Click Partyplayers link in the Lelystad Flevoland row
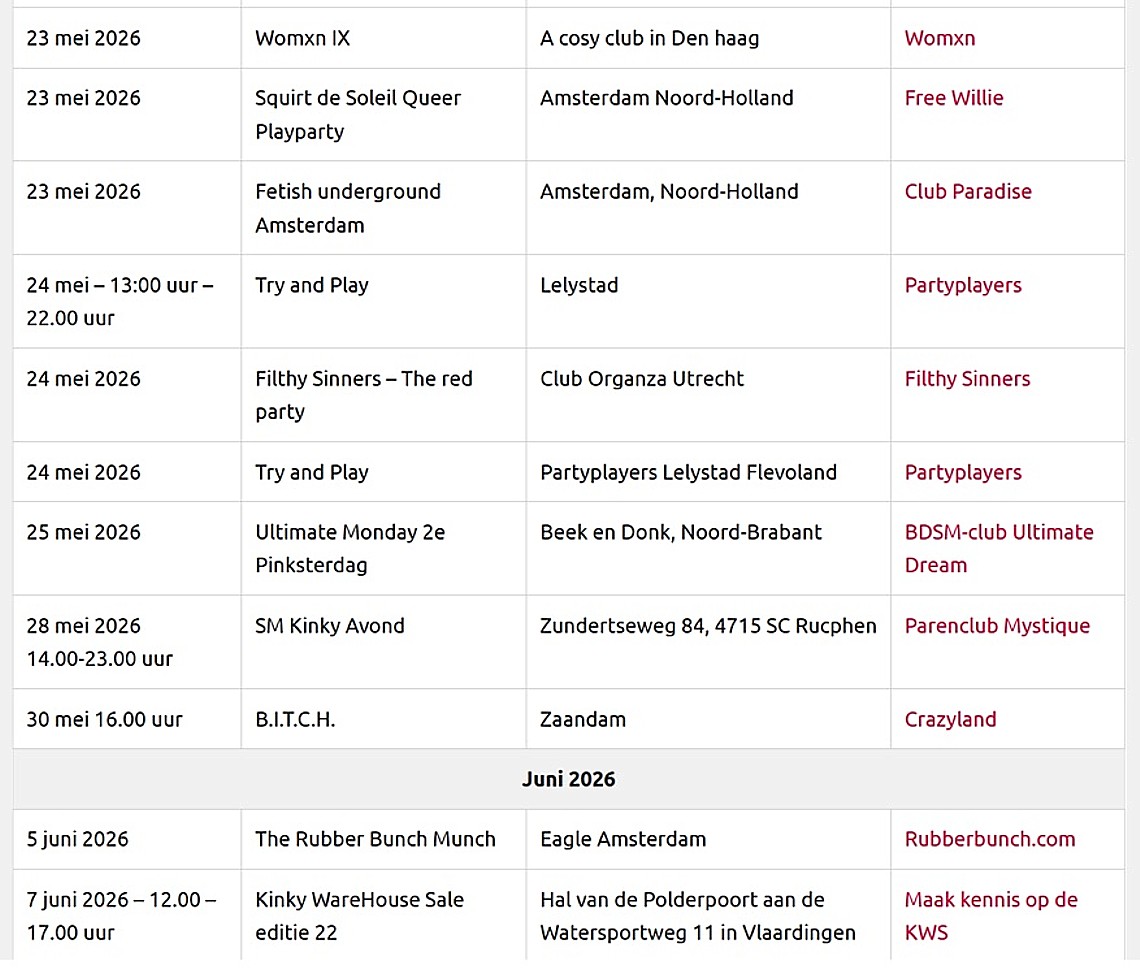 [x=963, y=473]
